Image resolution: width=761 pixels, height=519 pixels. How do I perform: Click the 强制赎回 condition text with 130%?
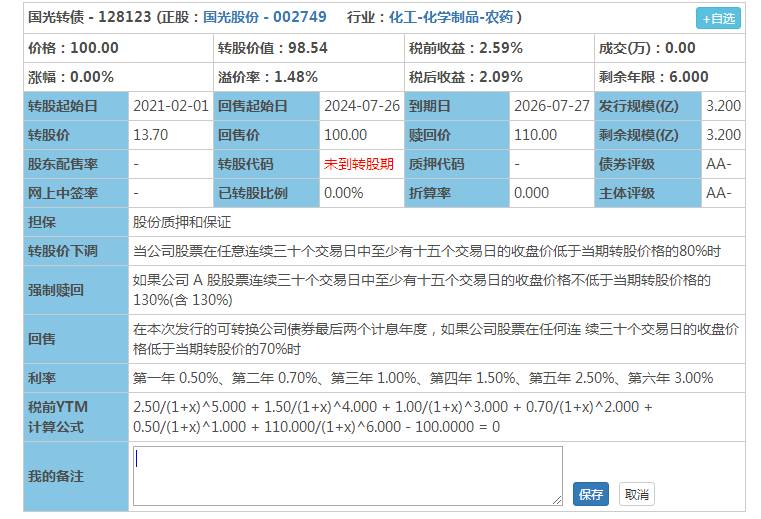pyautogui.click(x=422, y=290)
